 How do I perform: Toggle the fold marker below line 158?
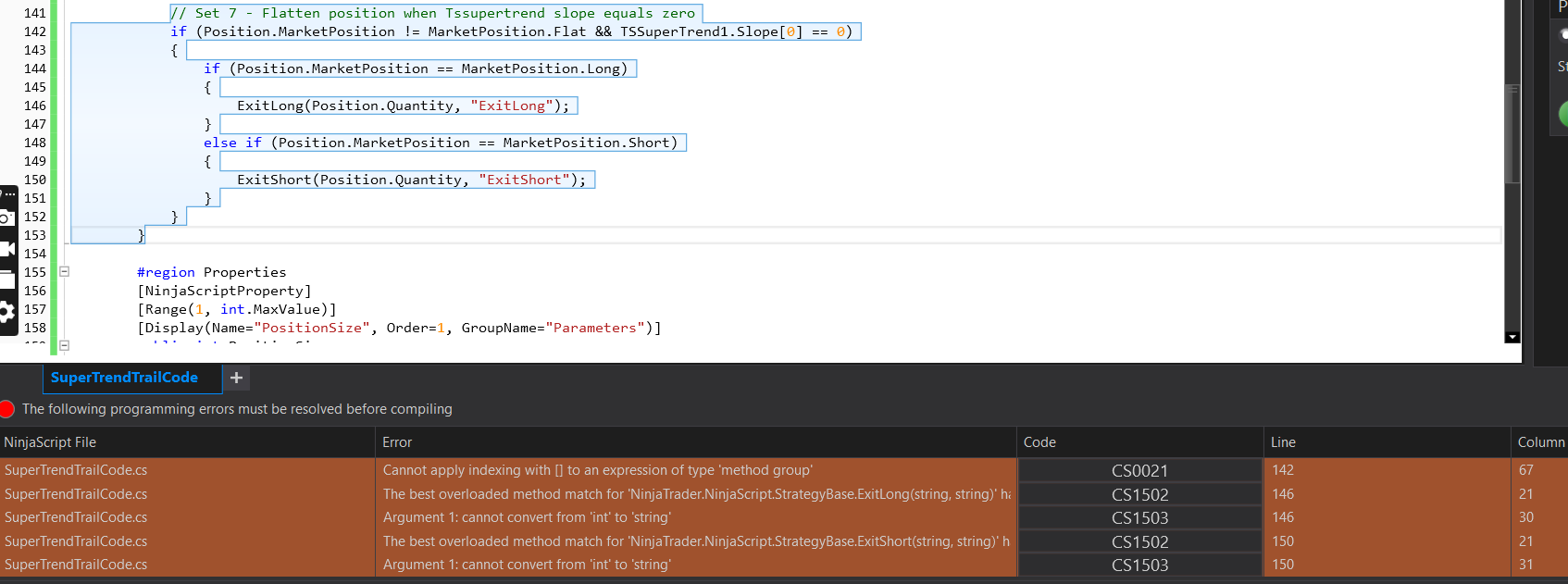(x=65, y=345)
